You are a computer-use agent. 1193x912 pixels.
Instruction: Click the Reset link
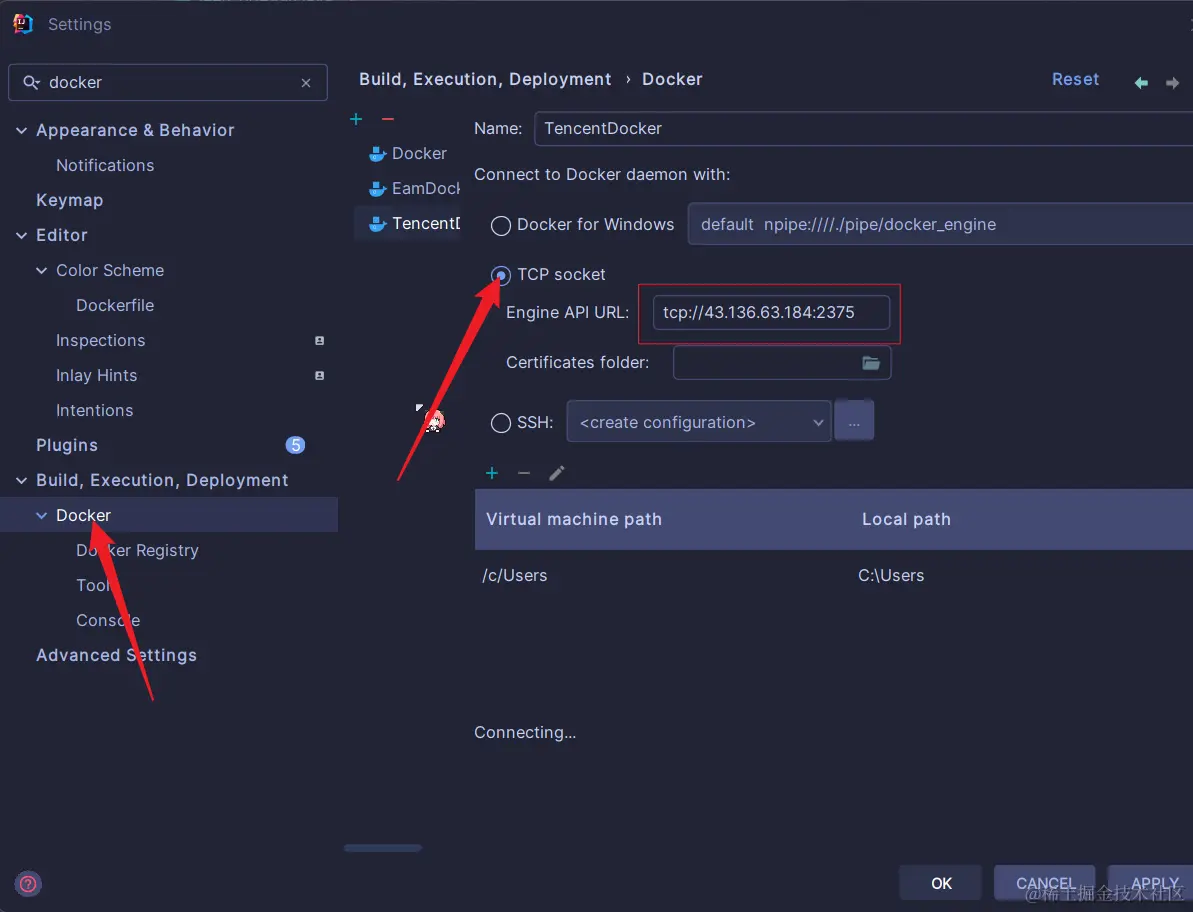1075,79
